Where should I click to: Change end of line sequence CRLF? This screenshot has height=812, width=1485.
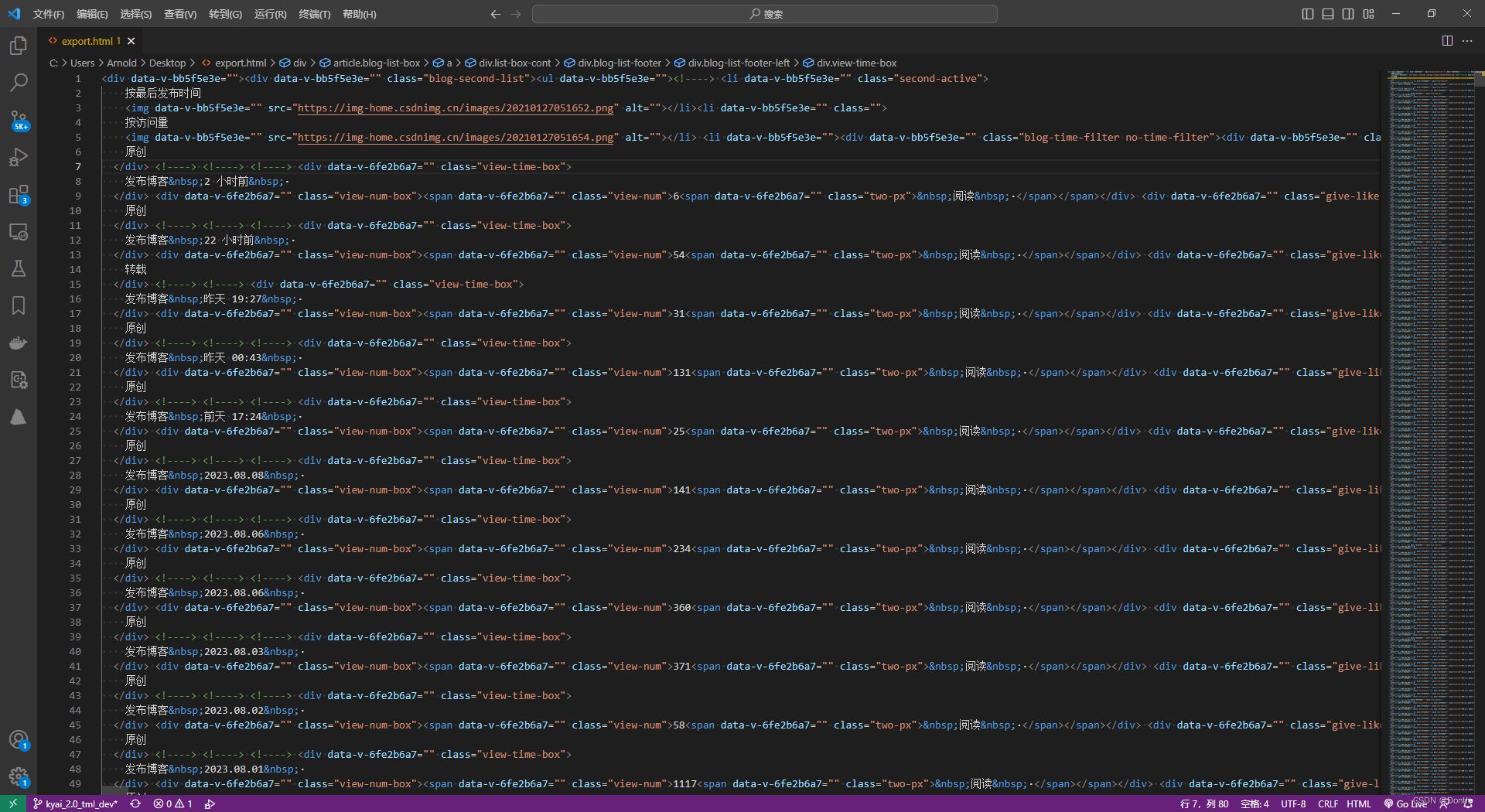(x=1328, y=803)
